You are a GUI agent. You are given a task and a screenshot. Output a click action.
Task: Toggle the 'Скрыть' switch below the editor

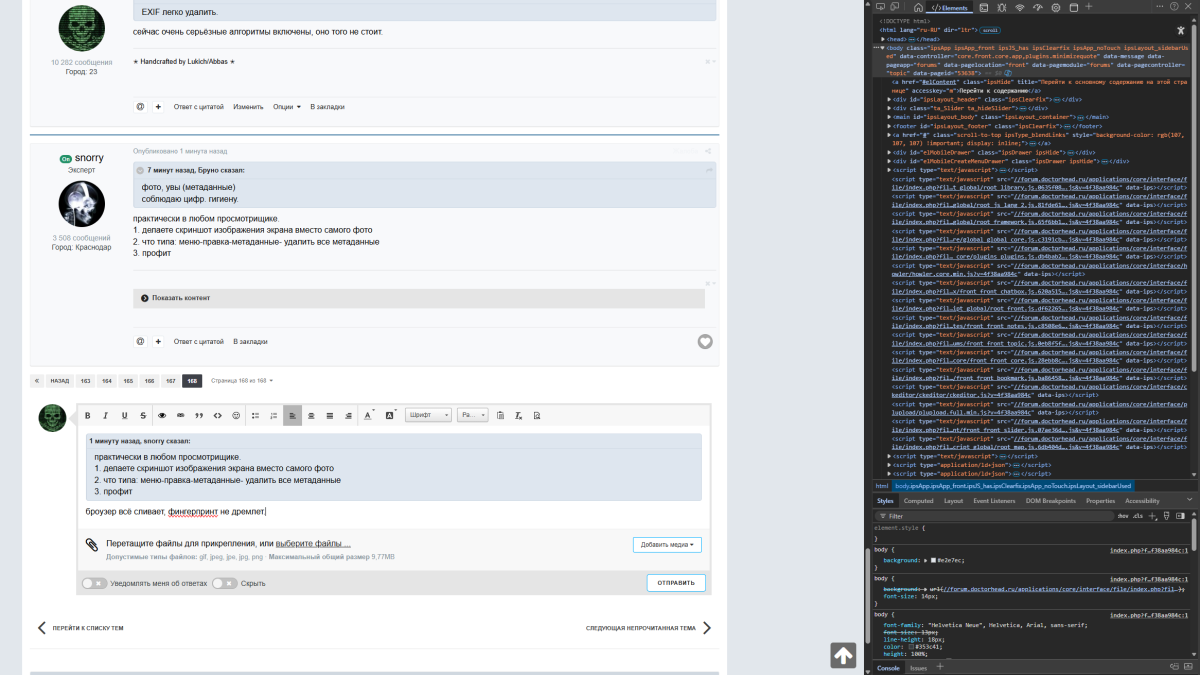pyautogui.click(x=224, y=583)
